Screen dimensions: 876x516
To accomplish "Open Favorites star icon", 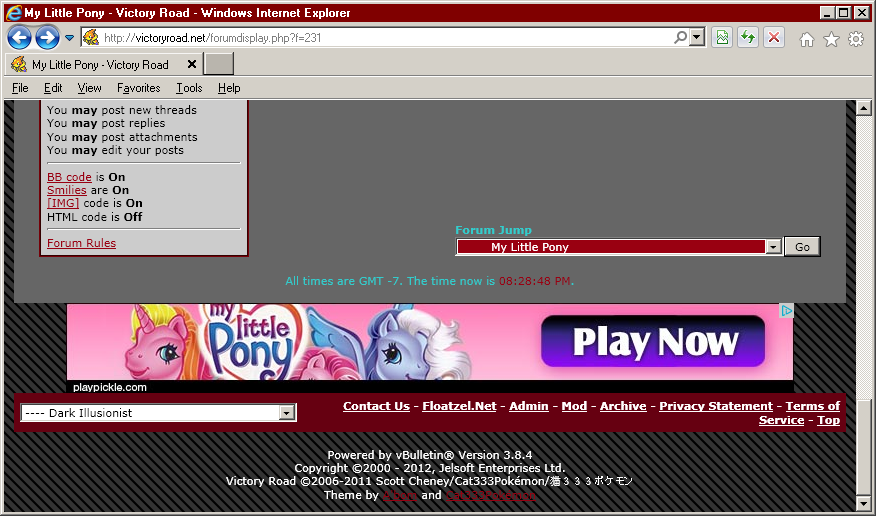I will [x=831, y=39].
